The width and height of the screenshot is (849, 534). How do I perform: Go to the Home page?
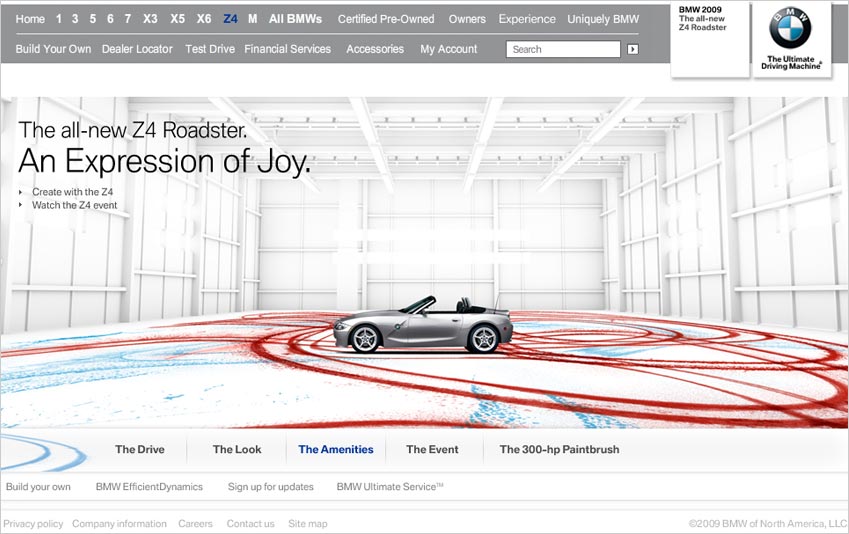30,19
